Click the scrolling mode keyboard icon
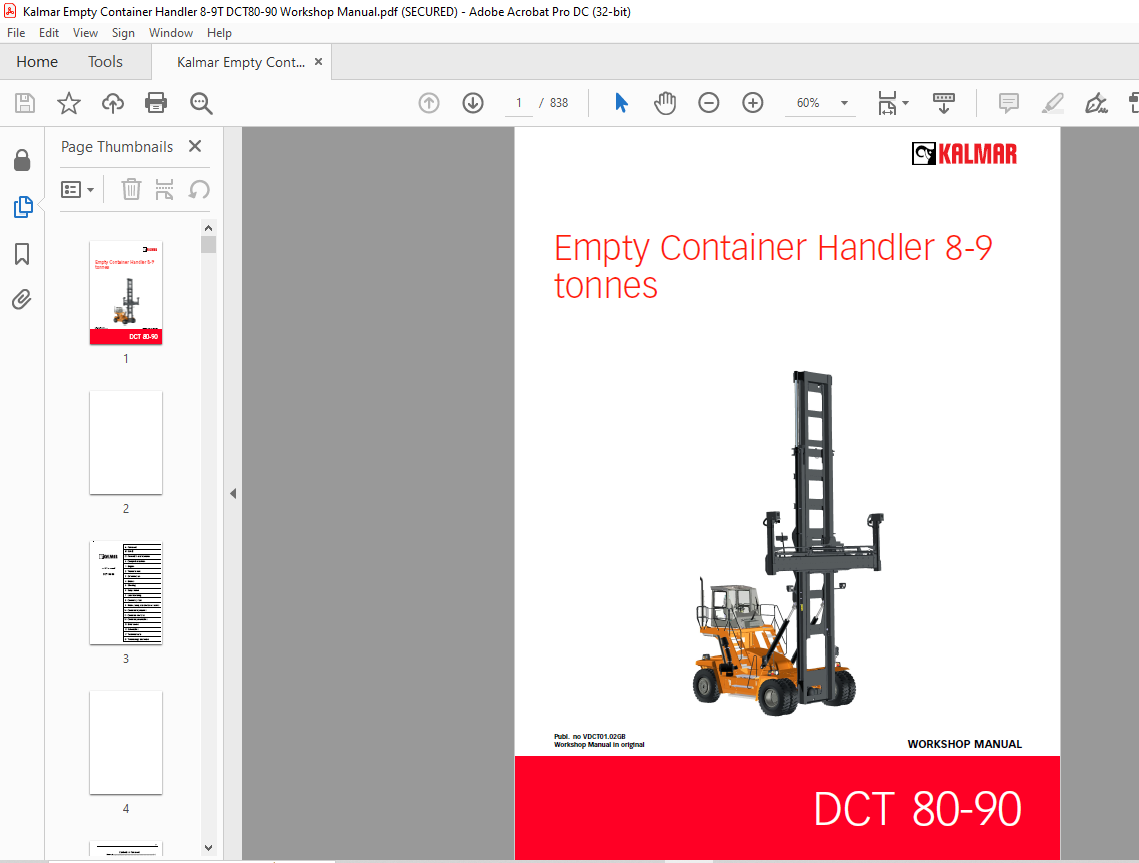Screen dimensions: 1139x863 tap(944, 103)
